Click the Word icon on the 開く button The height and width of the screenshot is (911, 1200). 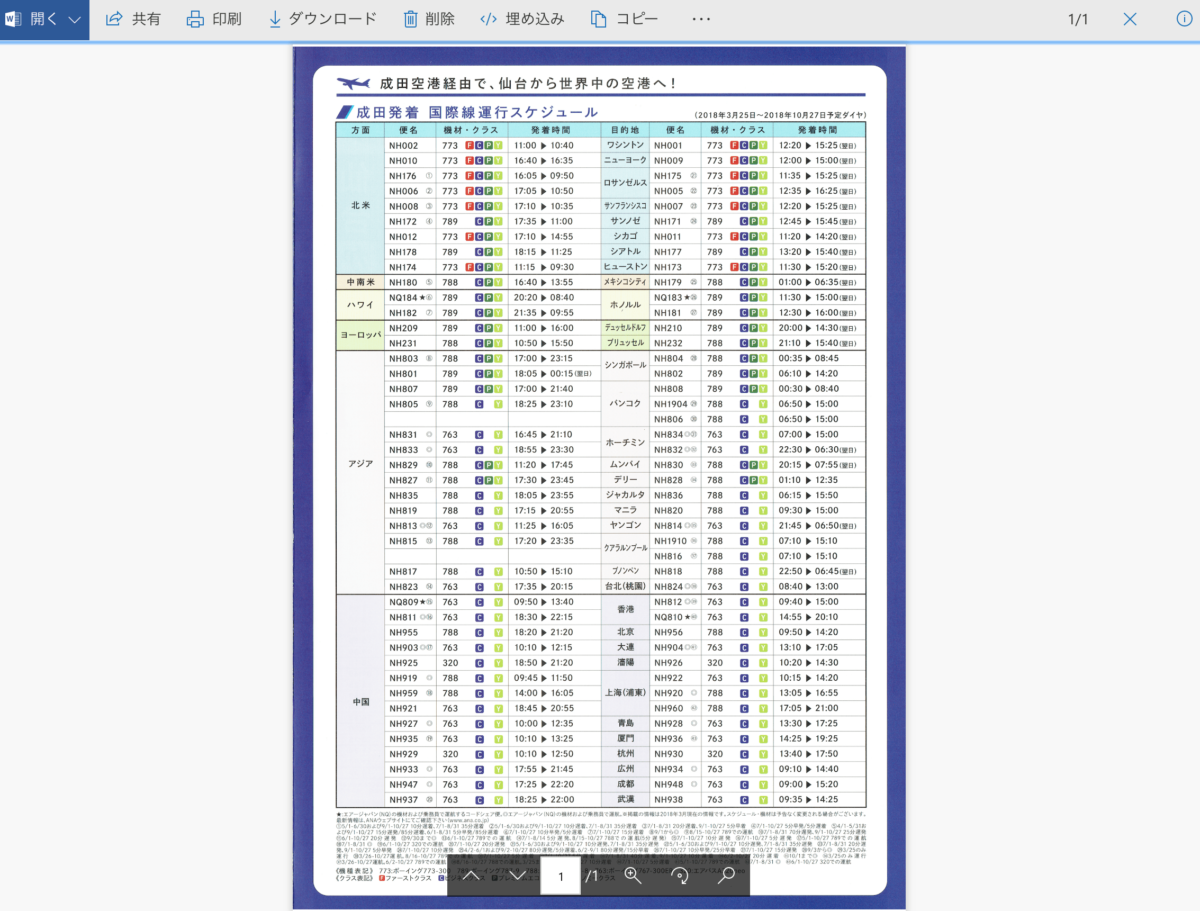[14, 19]
